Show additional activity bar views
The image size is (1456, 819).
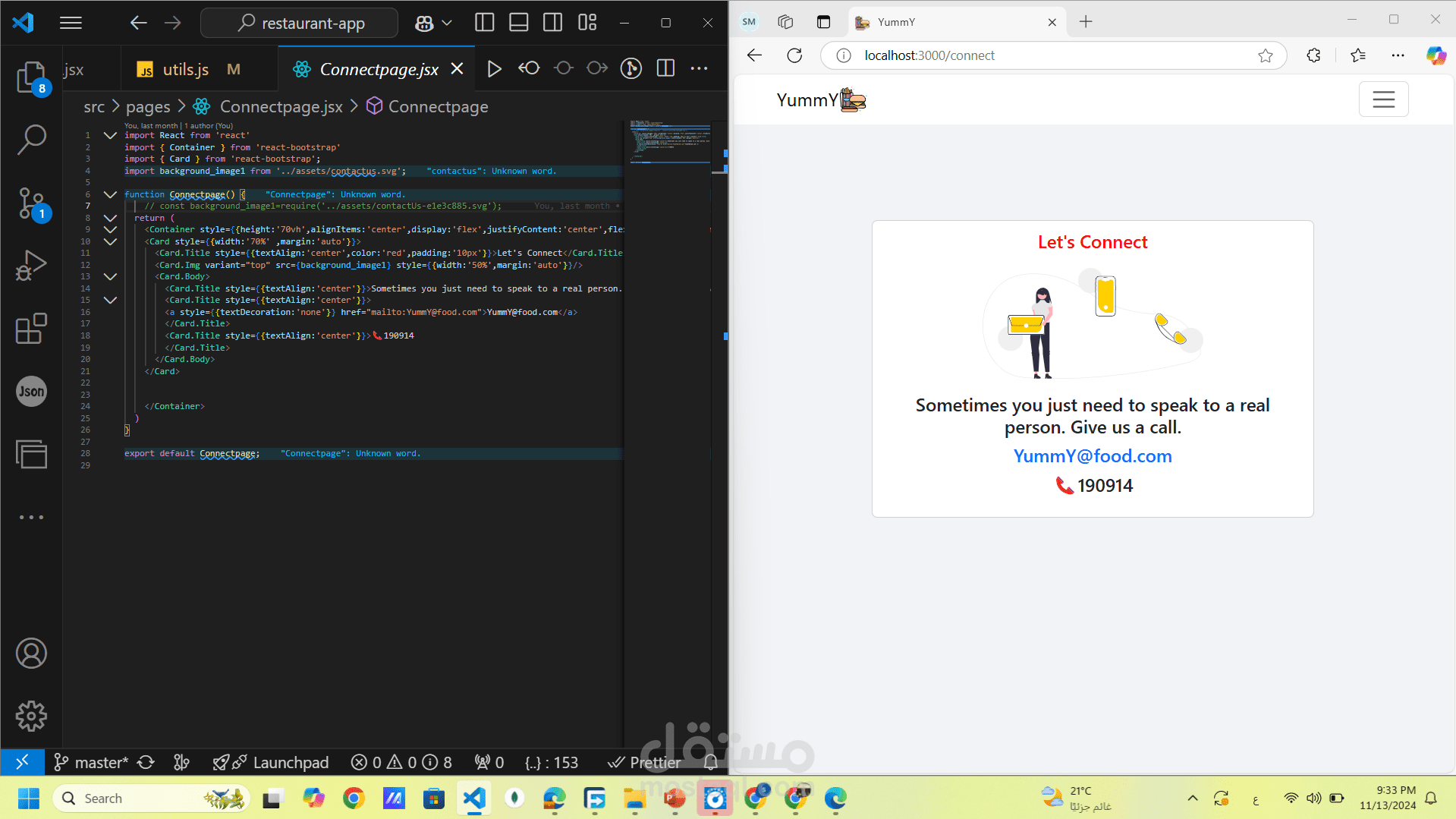click(31, 517)
